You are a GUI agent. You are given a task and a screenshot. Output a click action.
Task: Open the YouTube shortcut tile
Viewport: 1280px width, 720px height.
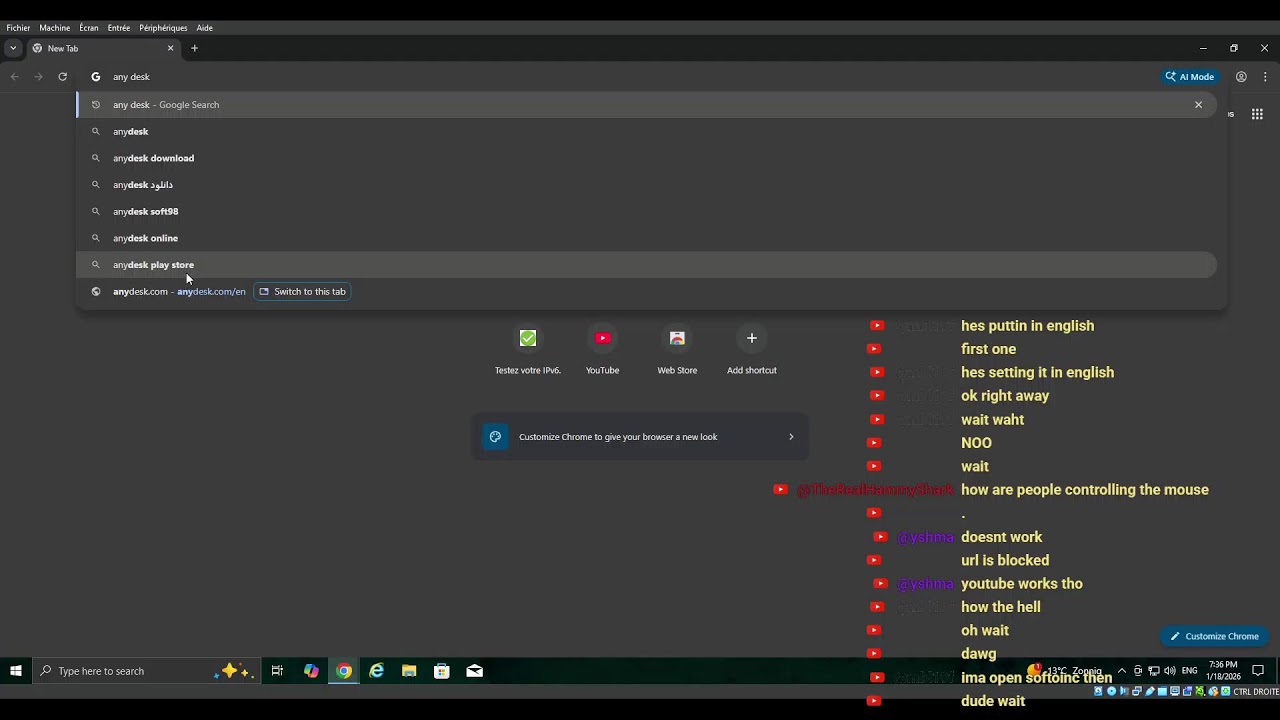602,350
